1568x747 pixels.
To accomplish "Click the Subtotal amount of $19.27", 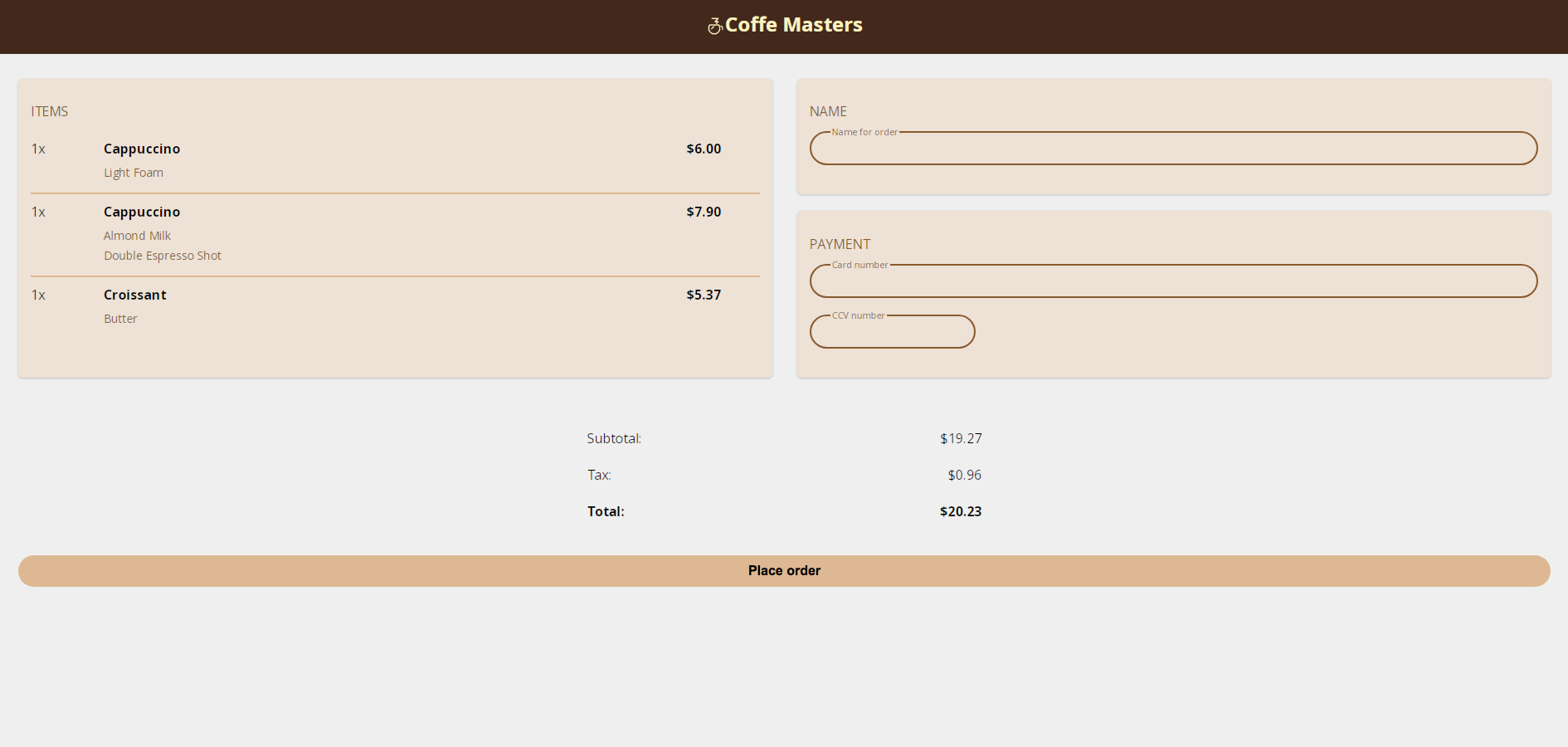I will (x=961, y=438).
